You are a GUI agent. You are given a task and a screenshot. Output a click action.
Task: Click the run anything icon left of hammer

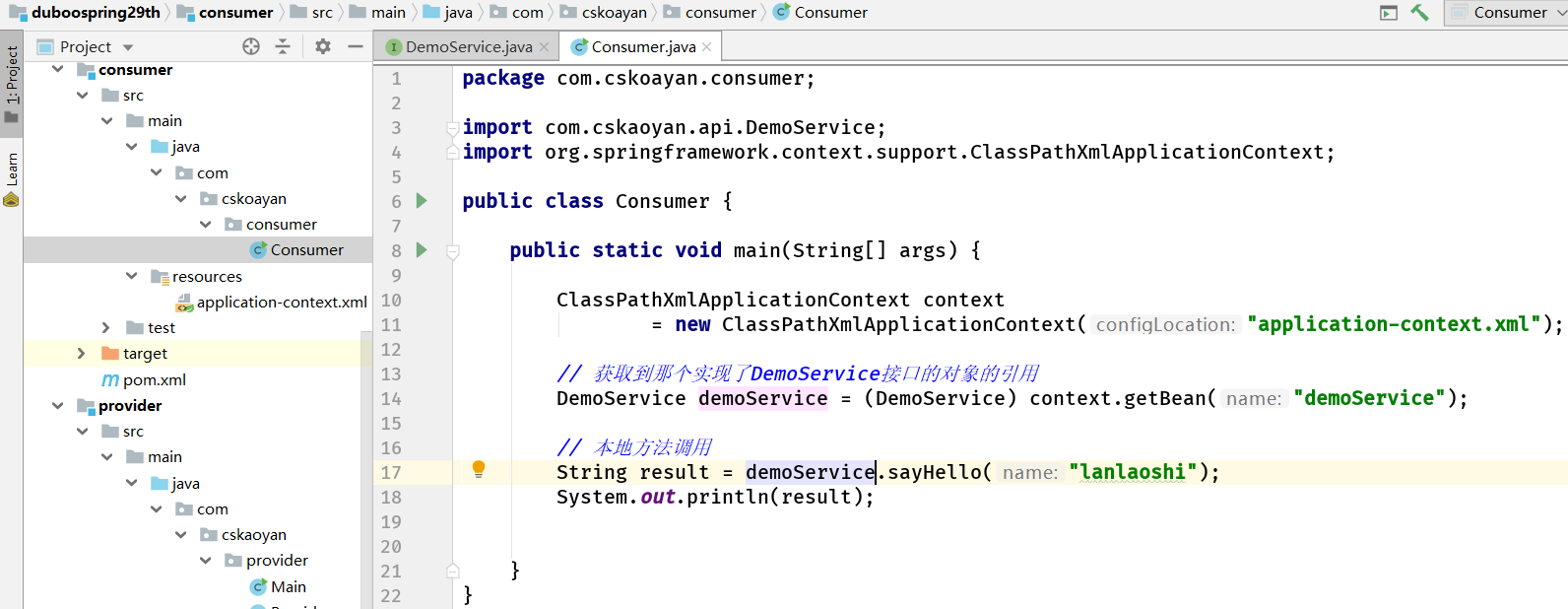tap(1389, 13)
